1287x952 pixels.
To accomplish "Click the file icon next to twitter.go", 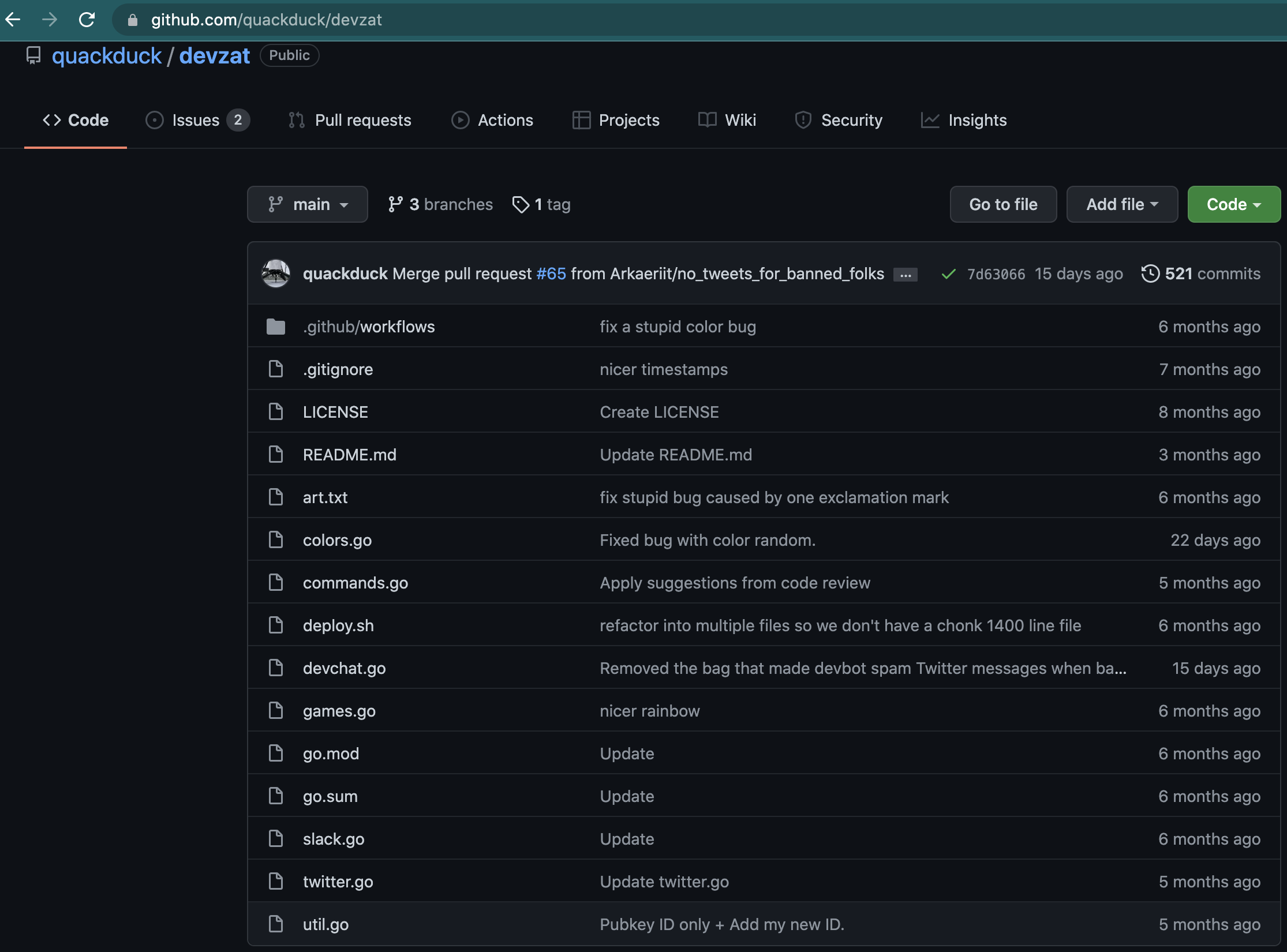I will (276, 882).
